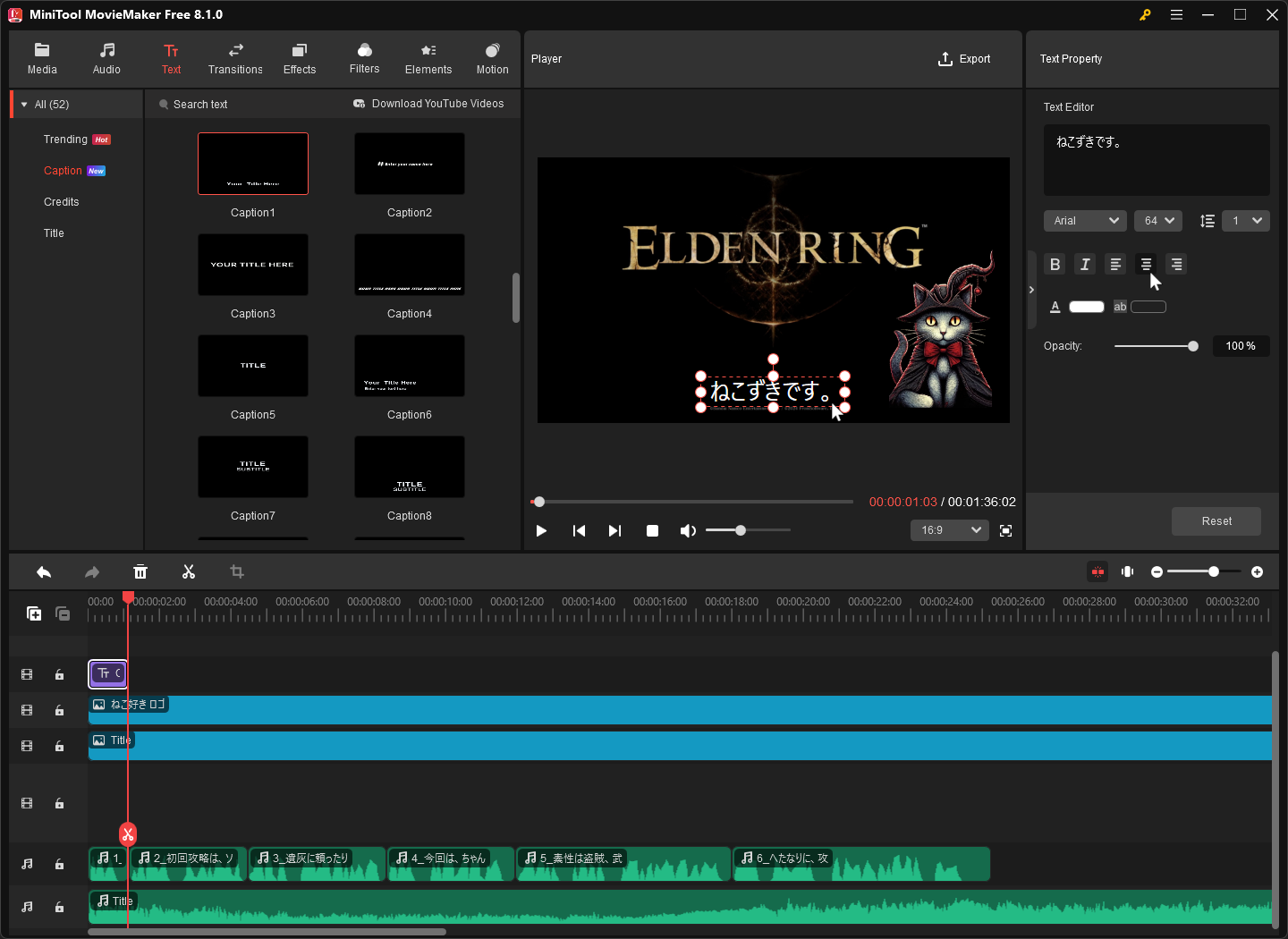Open the font size 64 dropdown
Viewport: 1288px width, 939px height.
click(1158, 221)
